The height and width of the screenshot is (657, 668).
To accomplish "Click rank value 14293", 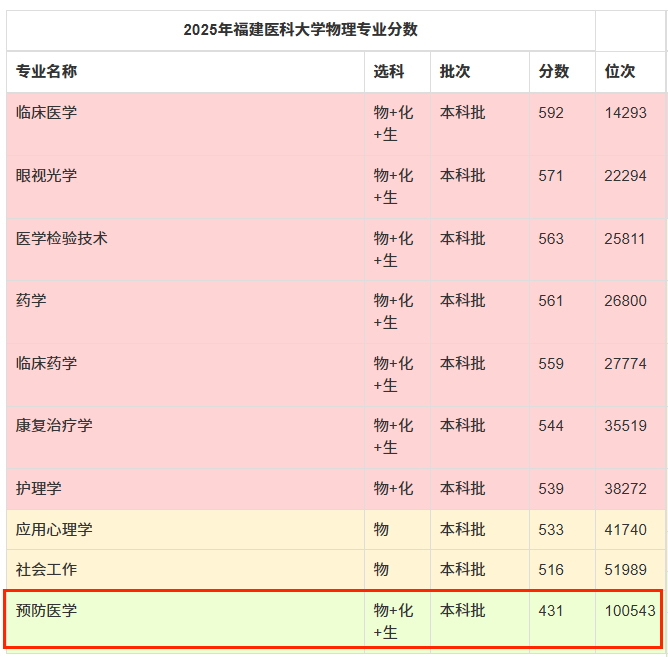I will pos(625,113).
